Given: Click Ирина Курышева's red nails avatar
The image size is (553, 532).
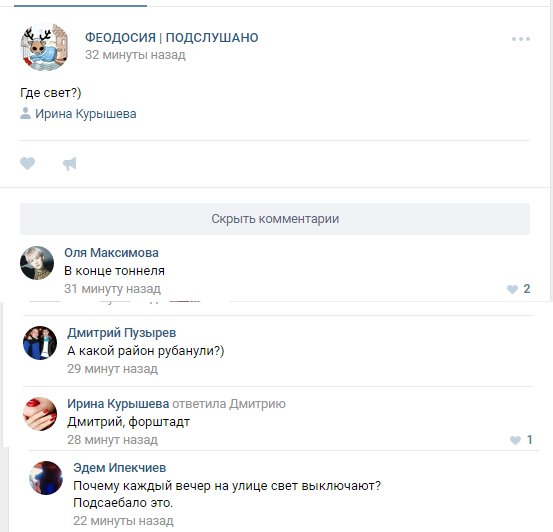Looking at the screenshot, I should (40, 414).
